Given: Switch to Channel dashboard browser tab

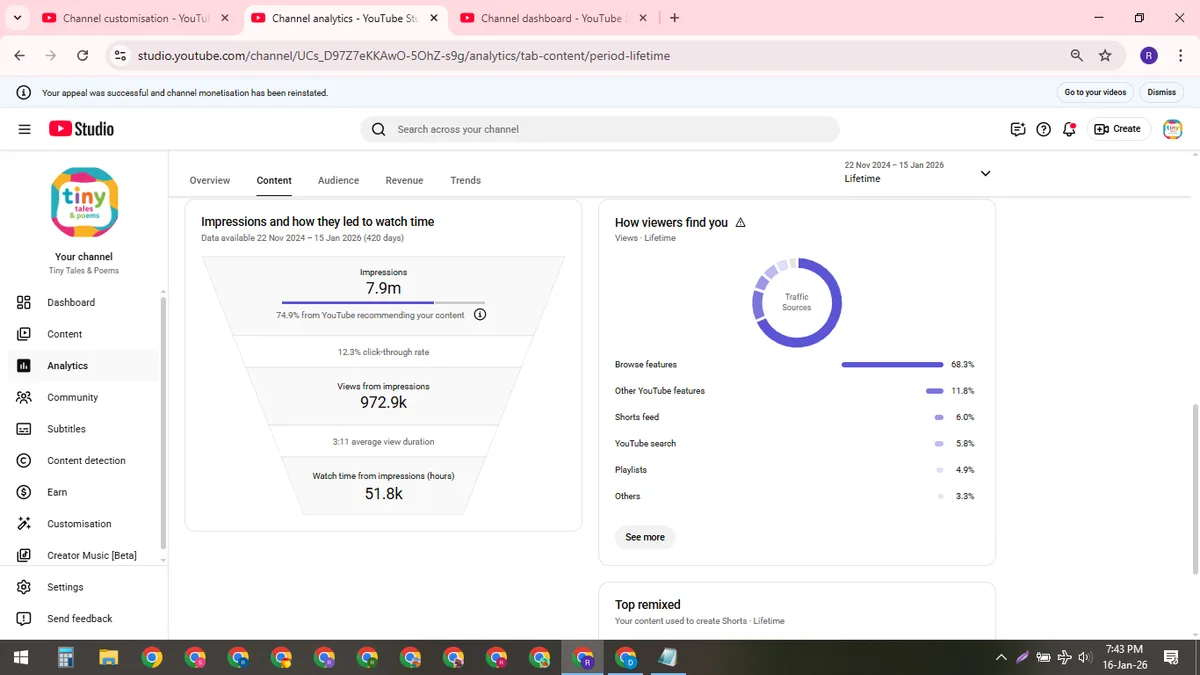Looking at the screenshot, I should point(554,18).
